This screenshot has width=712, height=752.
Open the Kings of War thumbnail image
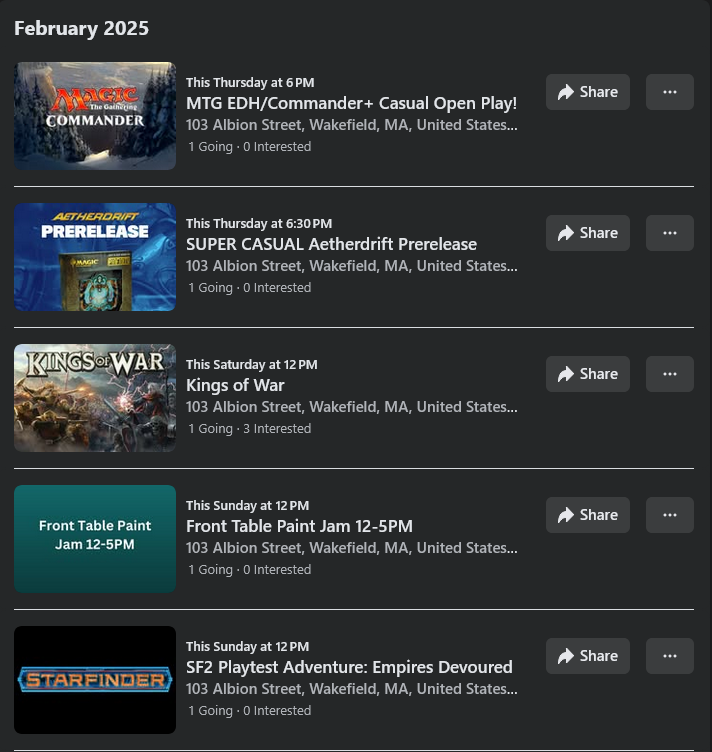pyautogui.click(x=95, y=398)
